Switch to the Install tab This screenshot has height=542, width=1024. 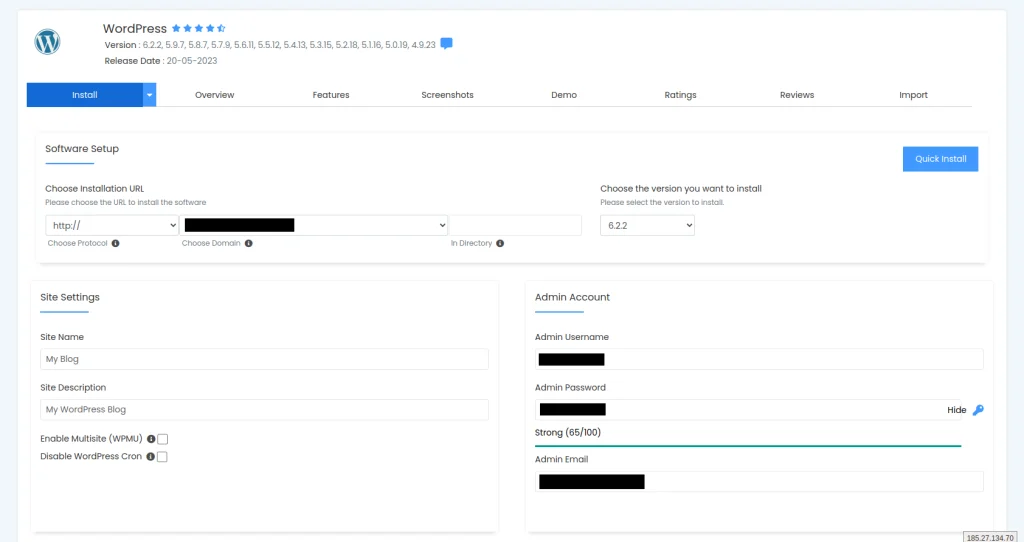click(x=85, y=95)
